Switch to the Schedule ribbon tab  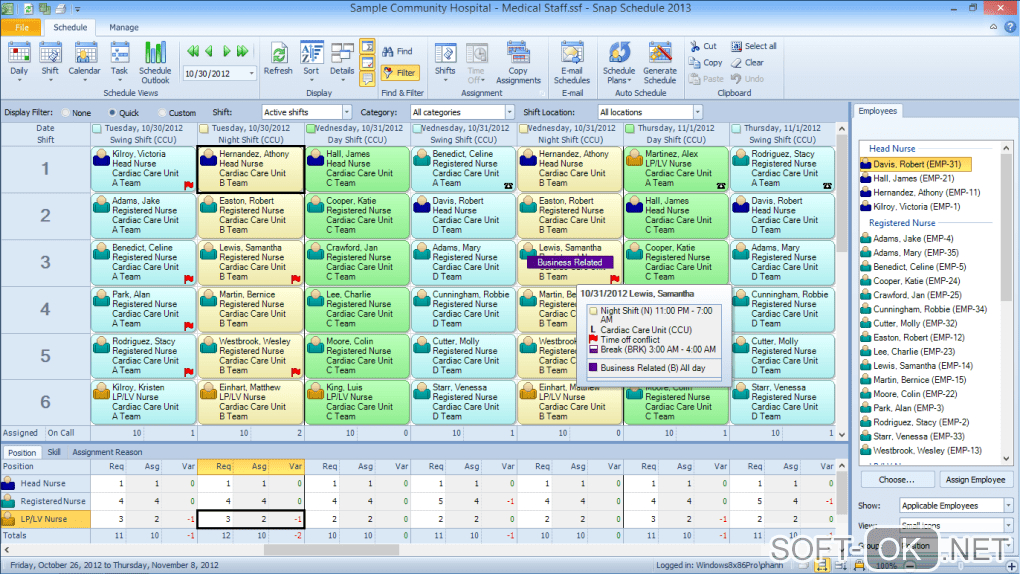click(70, 27)
